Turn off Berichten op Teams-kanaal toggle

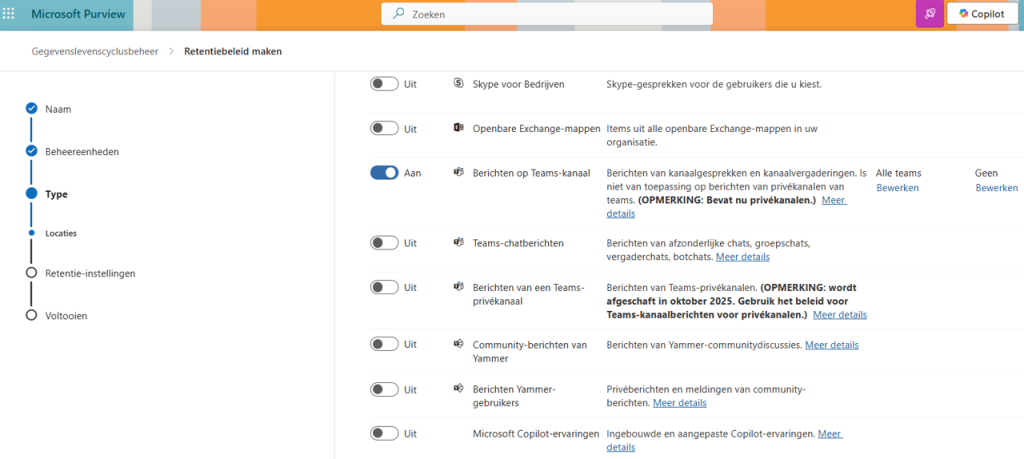point(384,172)
